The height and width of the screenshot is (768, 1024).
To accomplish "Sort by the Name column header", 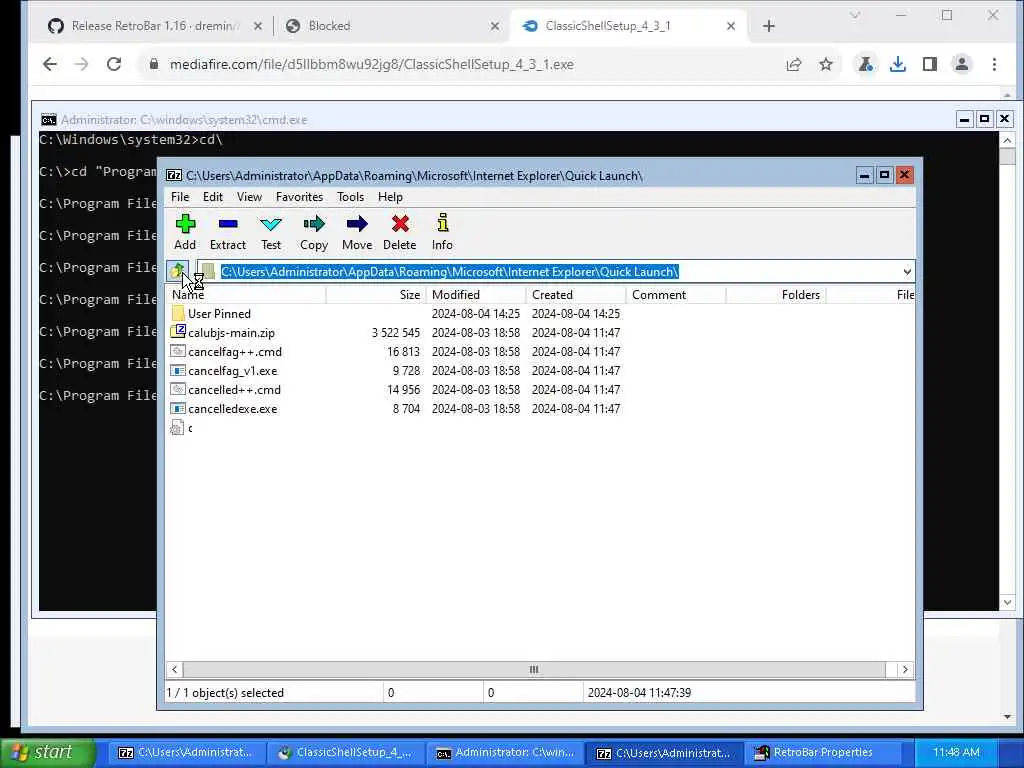I will point(246,295).
